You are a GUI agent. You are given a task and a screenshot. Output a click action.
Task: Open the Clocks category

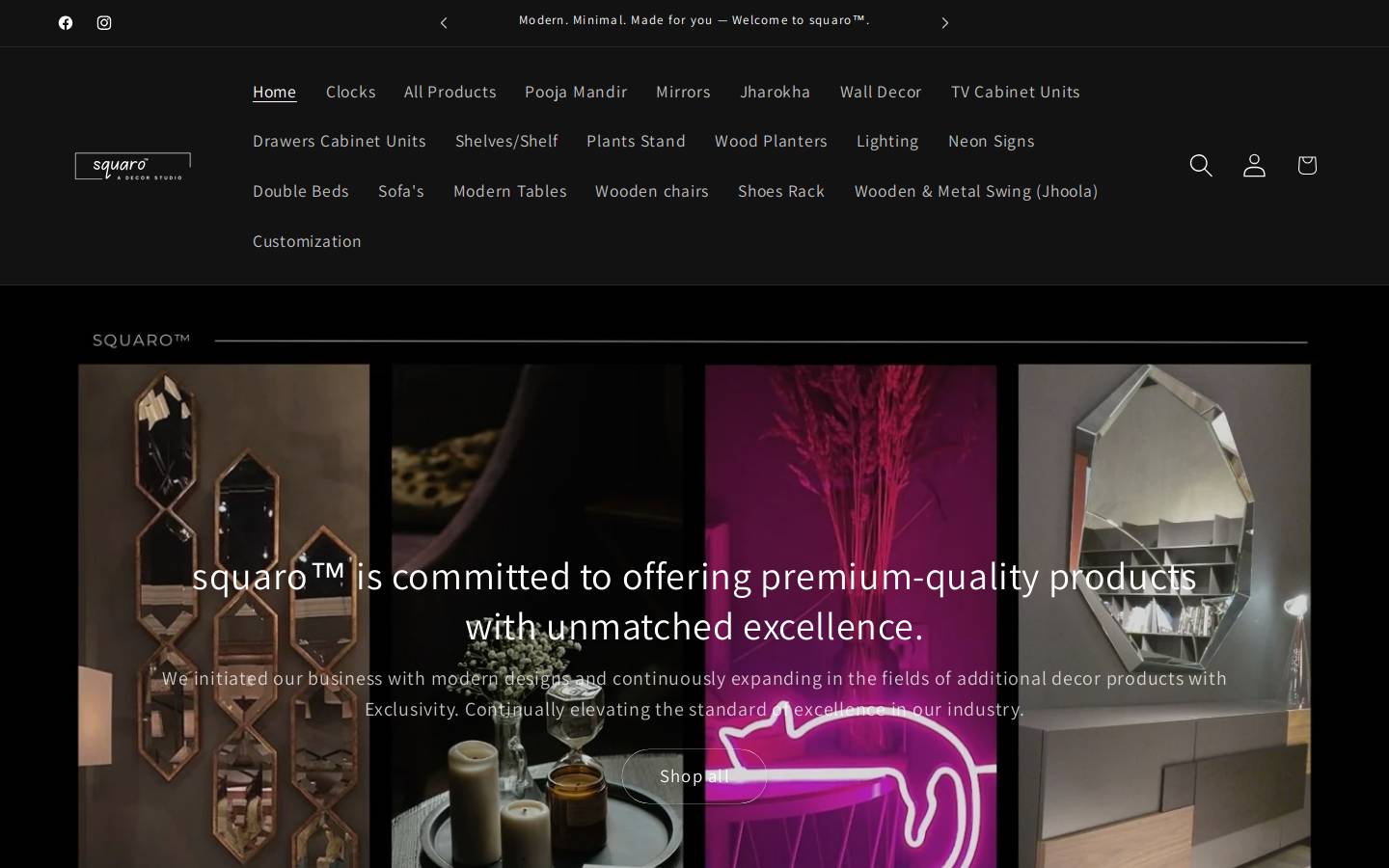(351, 92)
